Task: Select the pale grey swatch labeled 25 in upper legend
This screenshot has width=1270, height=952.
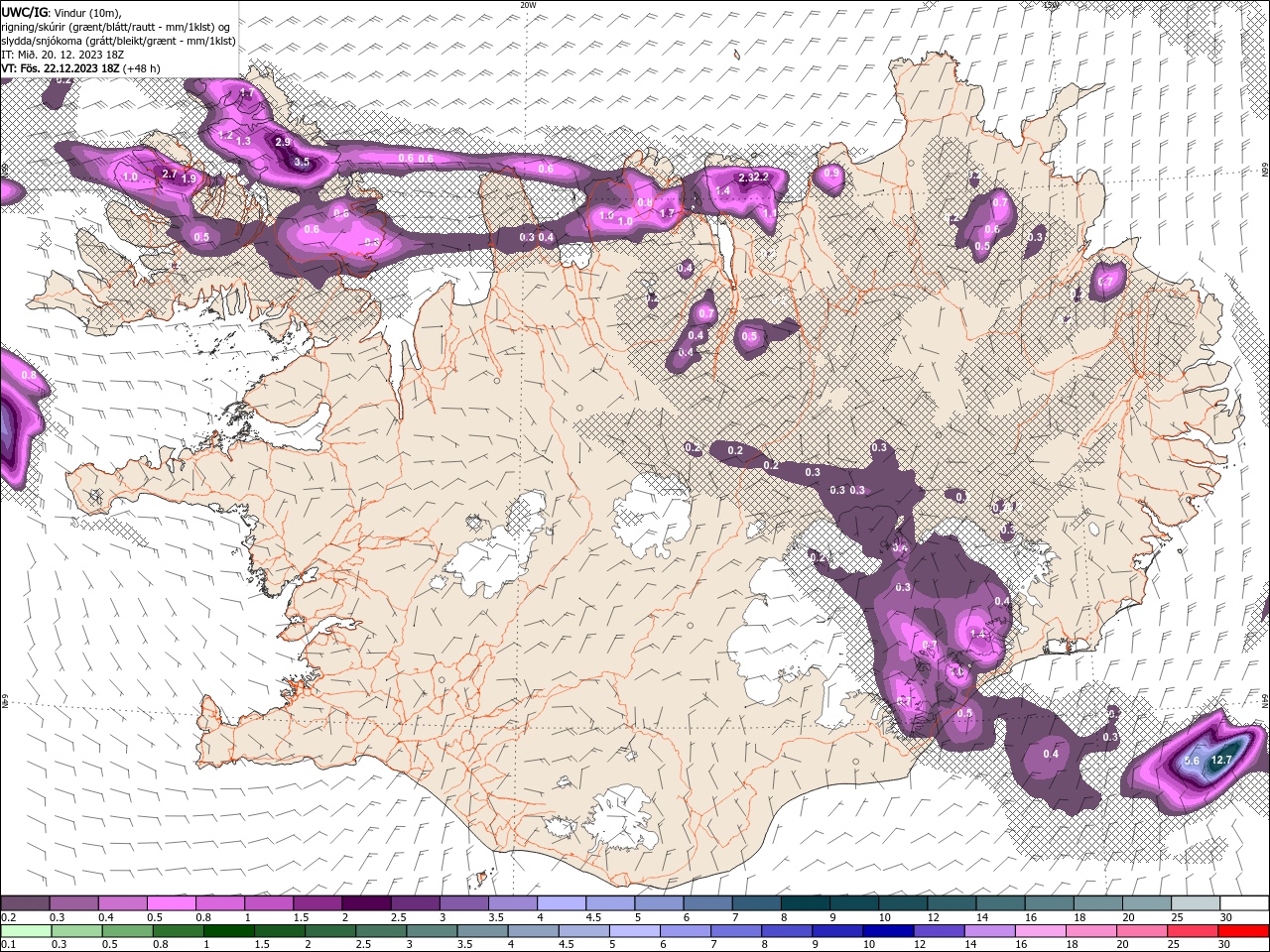Action: pos(1195,903)
